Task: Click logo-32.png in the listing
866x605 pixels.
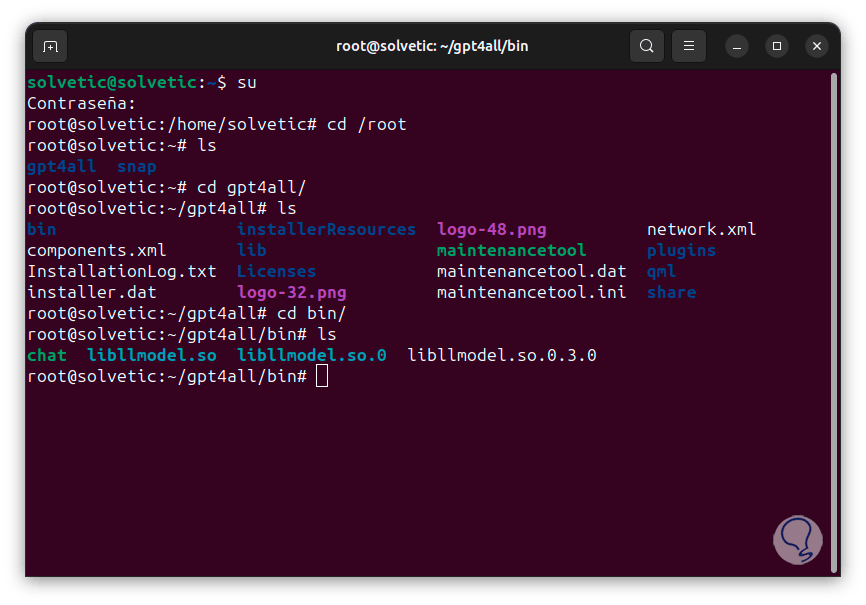Action: (292, 292)
